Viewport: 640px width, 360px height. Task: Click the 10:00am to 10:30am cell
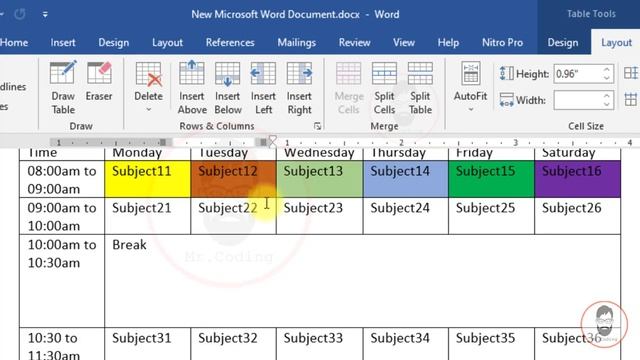coord(62,281)
